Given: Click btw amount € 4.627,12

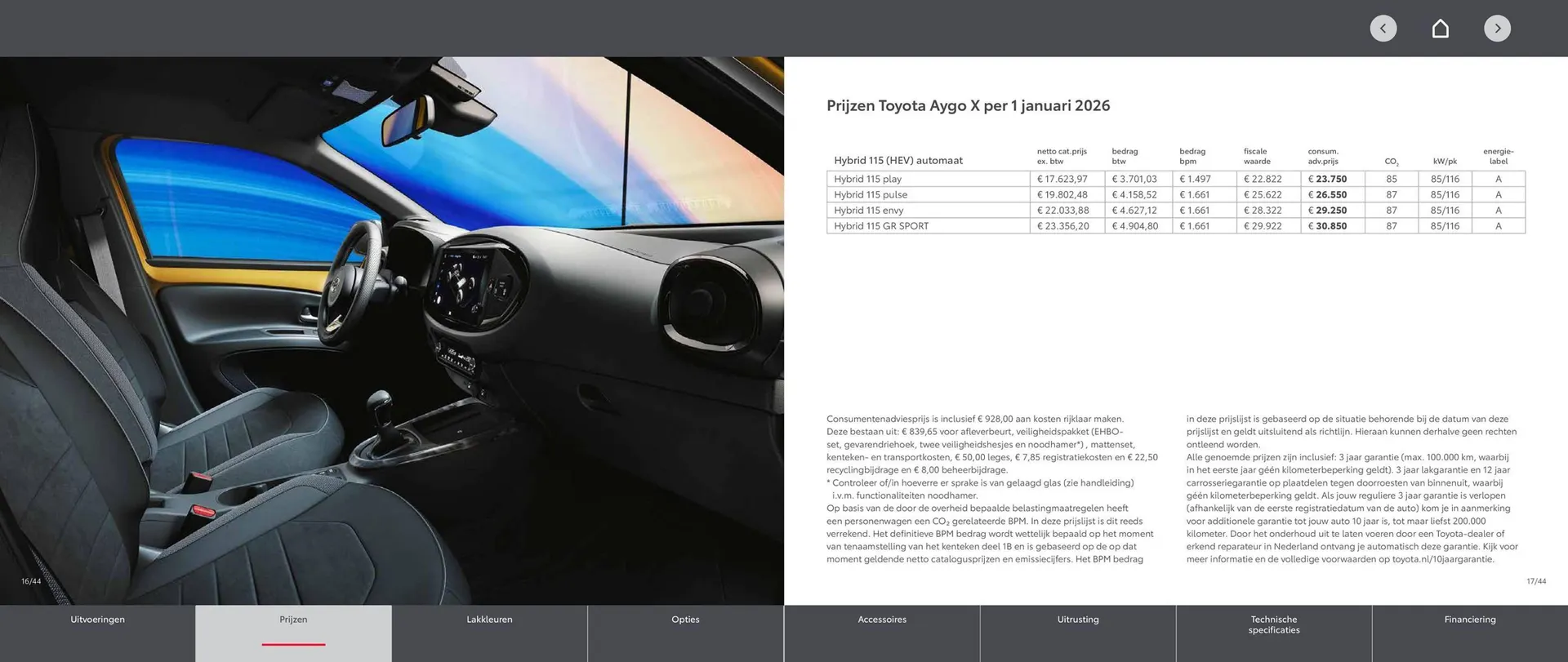Looking at the screenshot, I should [1134, 210].
